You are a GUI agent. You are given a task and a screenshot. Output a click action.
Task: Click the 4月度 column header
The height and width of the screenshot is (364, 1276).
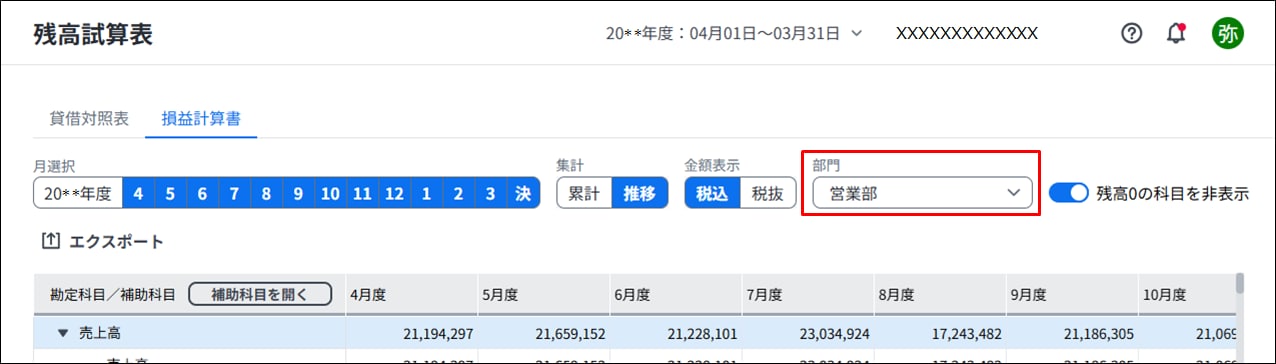(x=412, y=294)
